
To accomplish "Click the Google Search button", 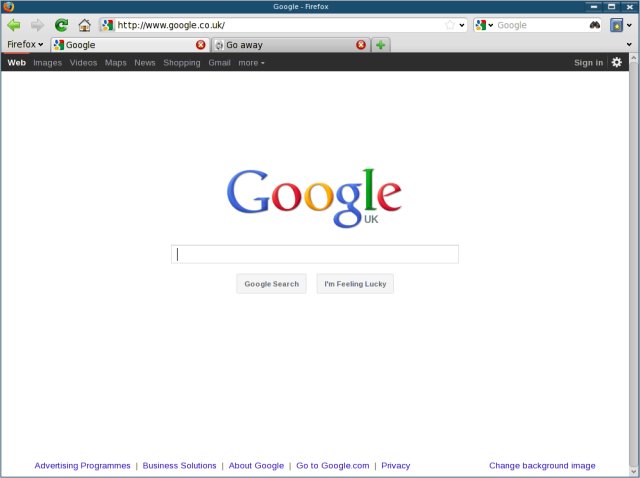I will click(x=271, y=284).
